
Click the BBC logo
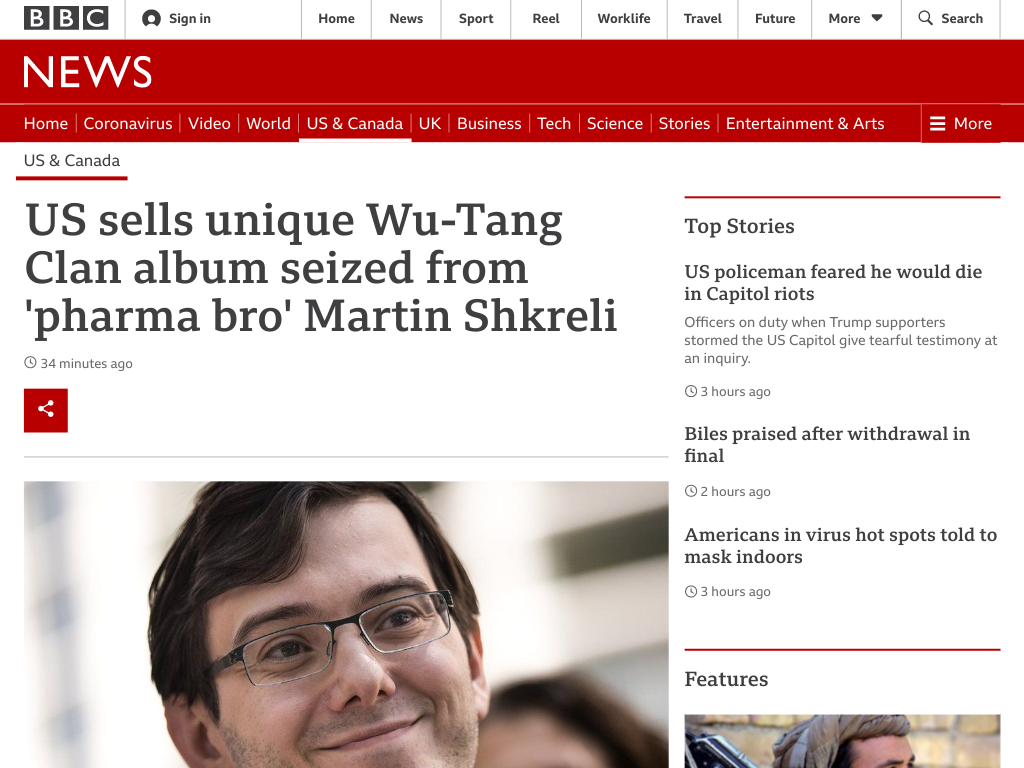point(66,18)
